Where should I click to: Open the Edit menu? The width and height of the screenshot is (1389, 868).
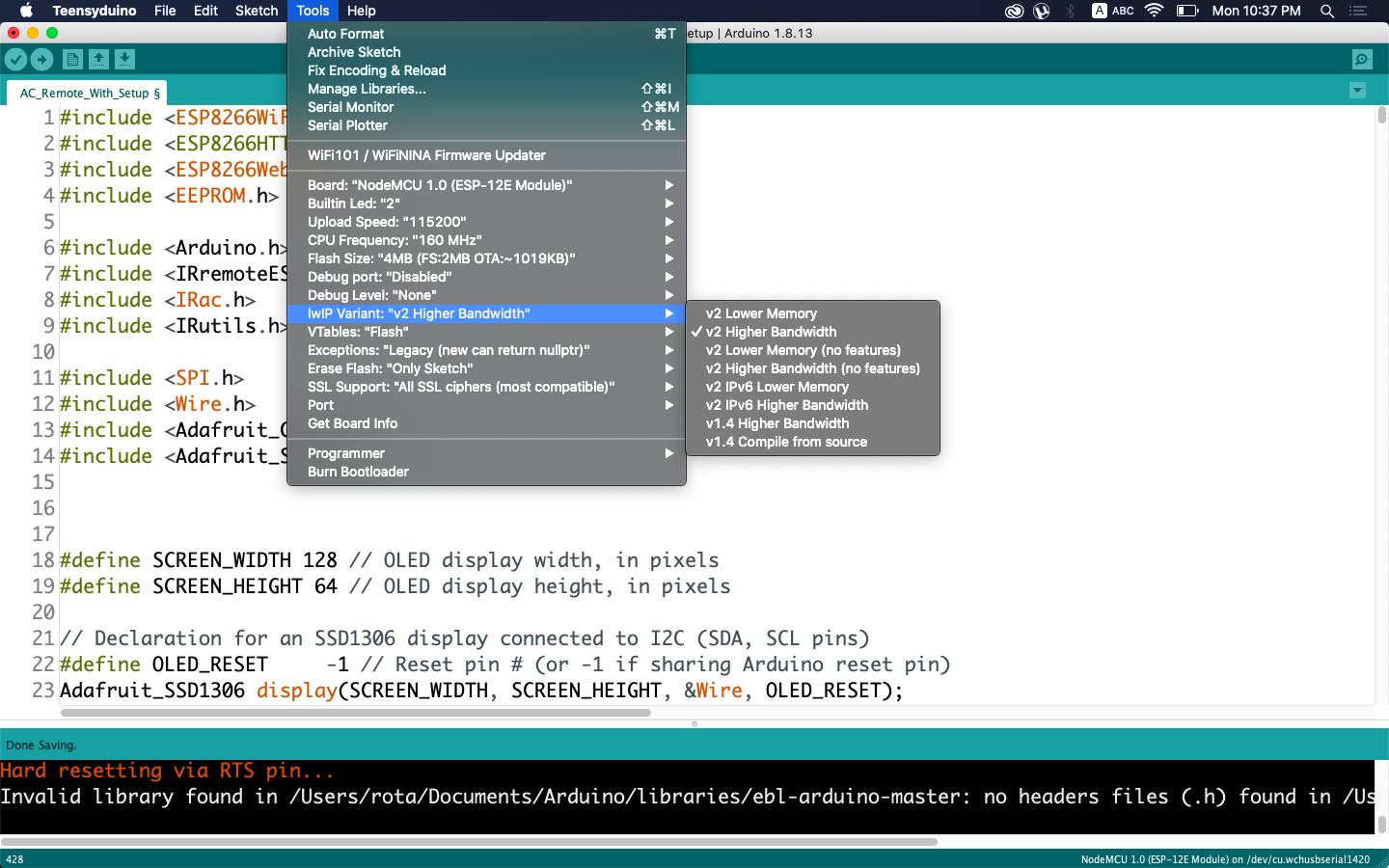click(205, 11)
